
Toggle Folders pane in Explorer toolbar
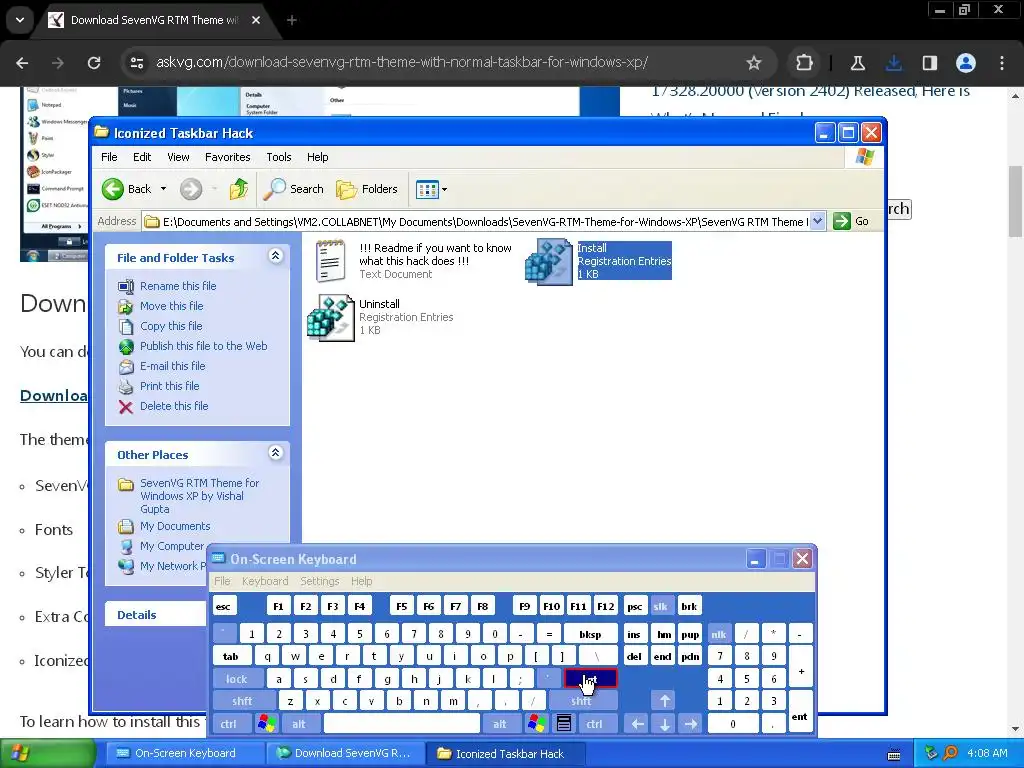coord(366,189)
